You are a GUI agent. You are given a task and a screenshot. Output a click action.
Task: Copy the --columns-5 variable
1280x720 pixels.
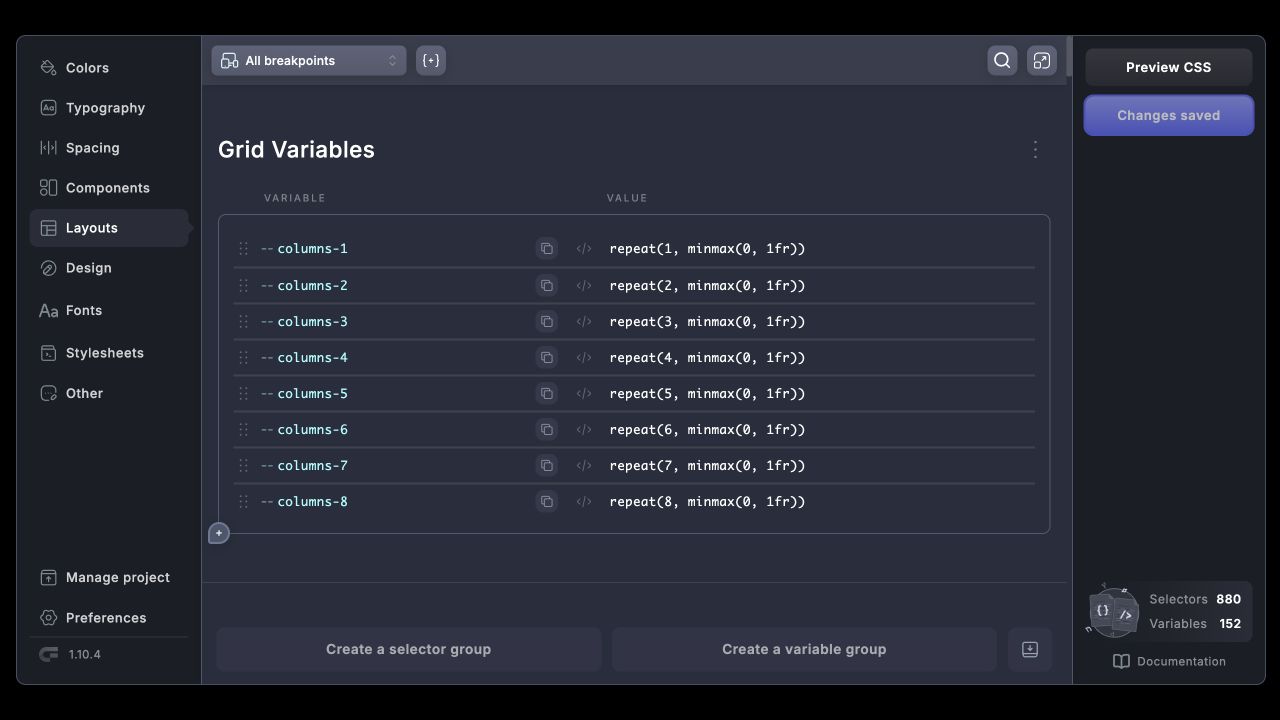point(546,394)
